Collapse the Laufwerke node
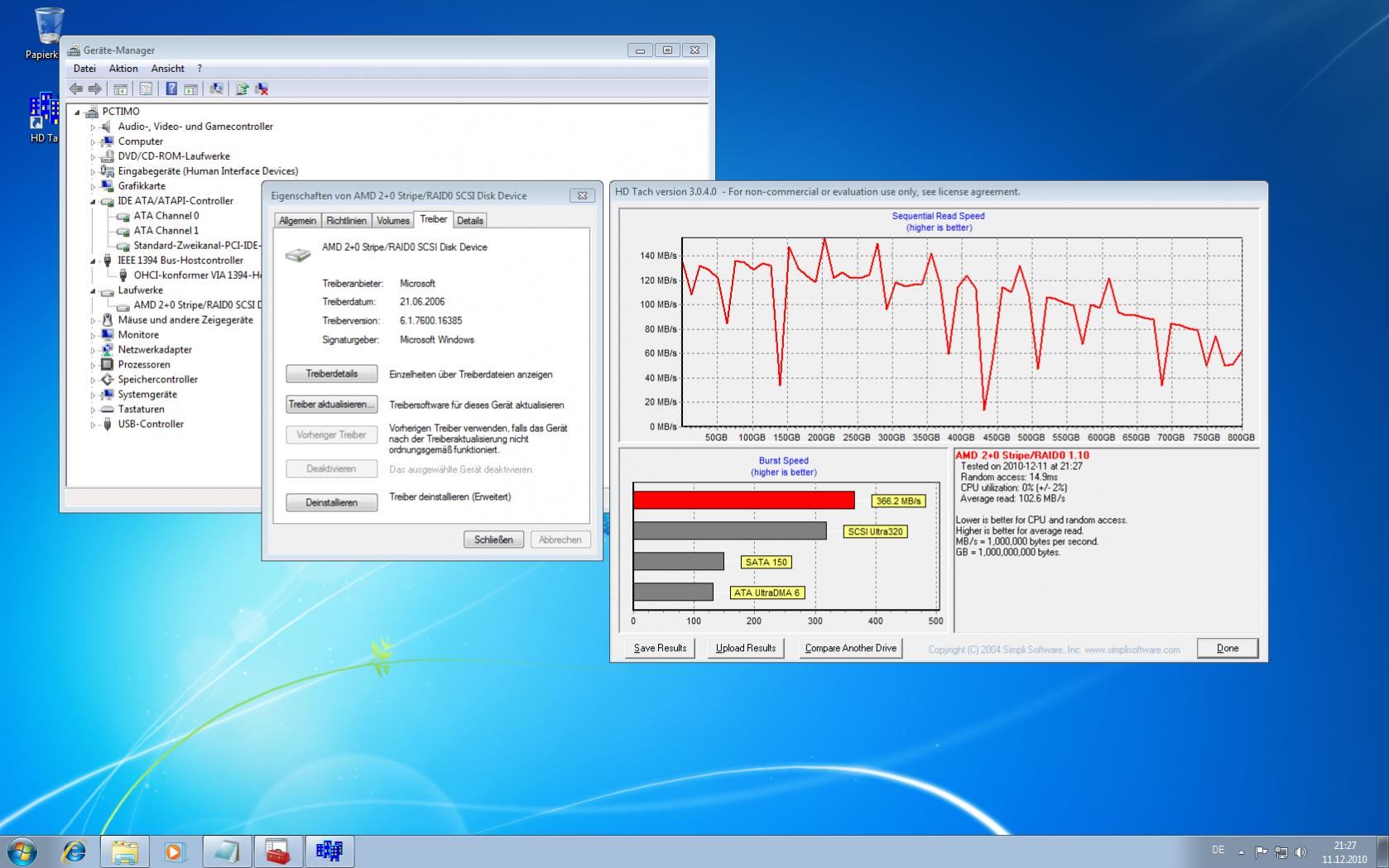The width and height of the screenshot is (1389, 868). point(93,290)
